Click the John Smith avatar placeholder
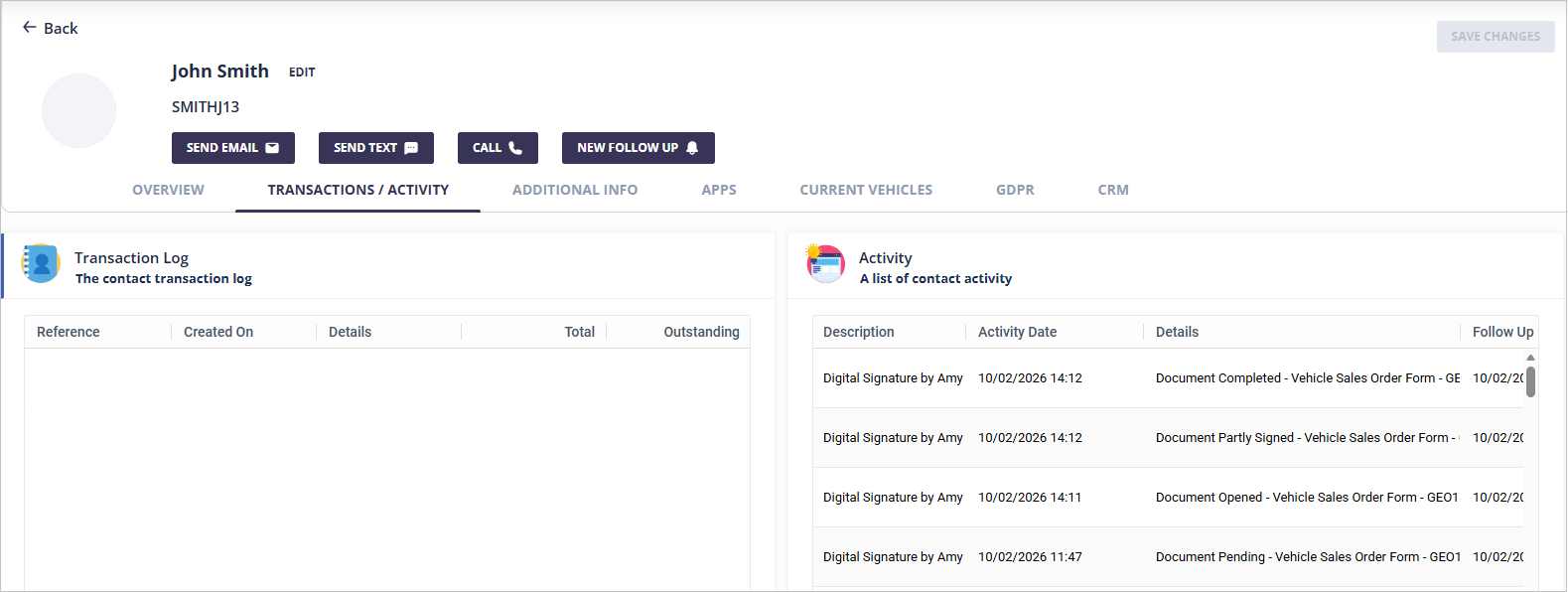 click(x=78, y=110)
